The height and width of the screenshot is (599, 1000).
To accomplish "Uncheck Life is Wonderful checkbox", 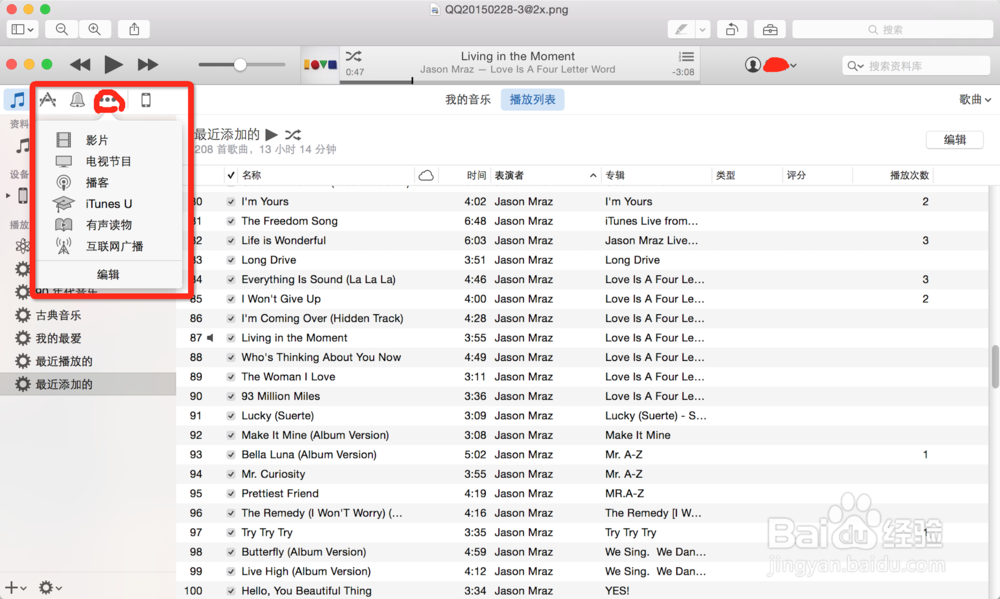I will tap(231, 240).
